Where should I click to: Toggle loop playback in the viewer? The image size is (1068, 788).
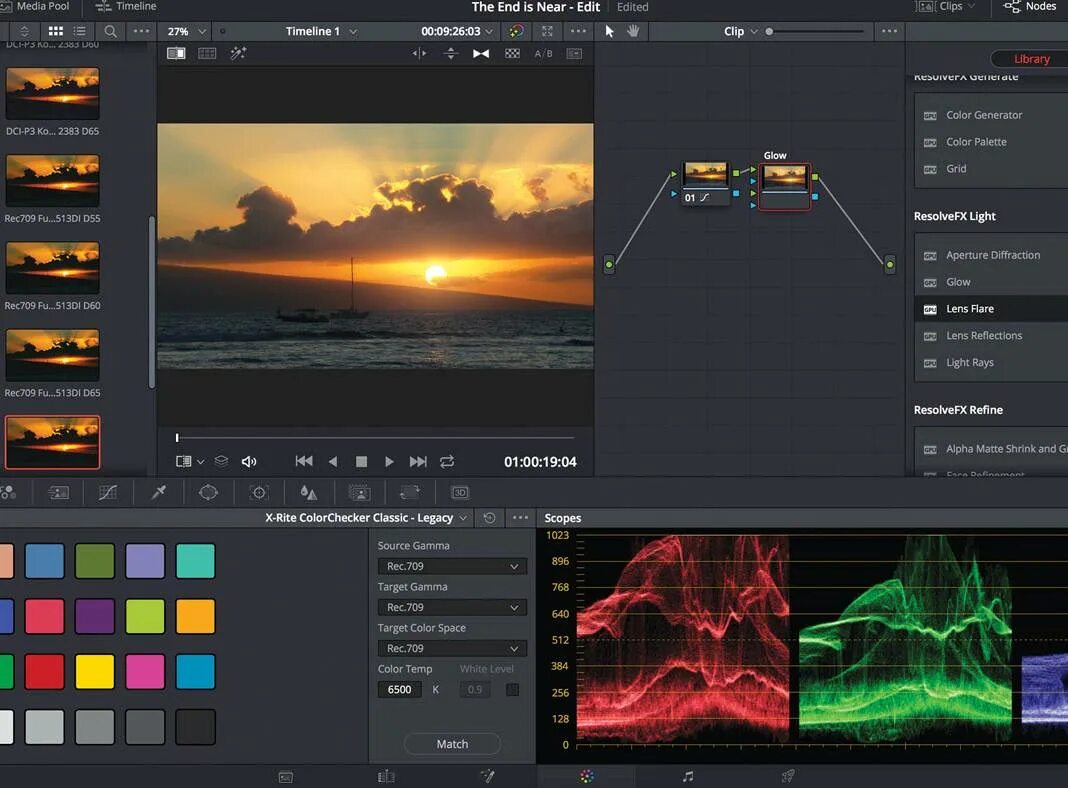click(x=447, y=461)
